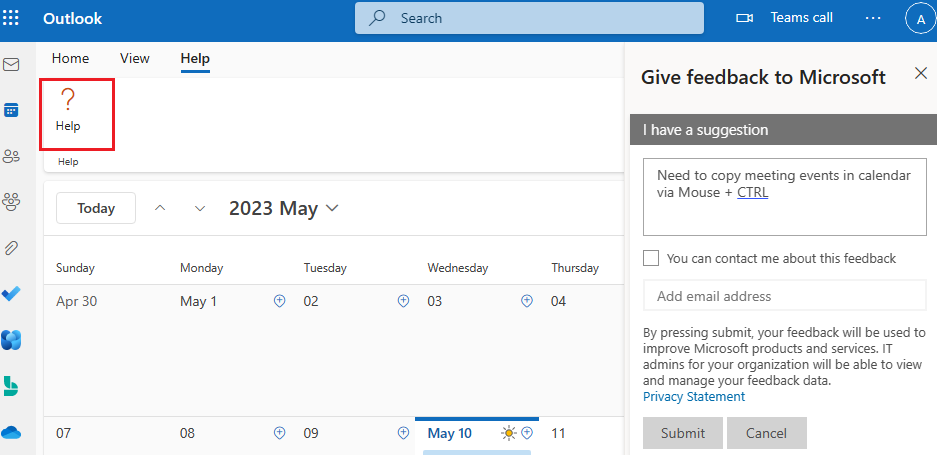937x455 pixels.
Task: Open To Do checkmark app
Action: (11, 294)
